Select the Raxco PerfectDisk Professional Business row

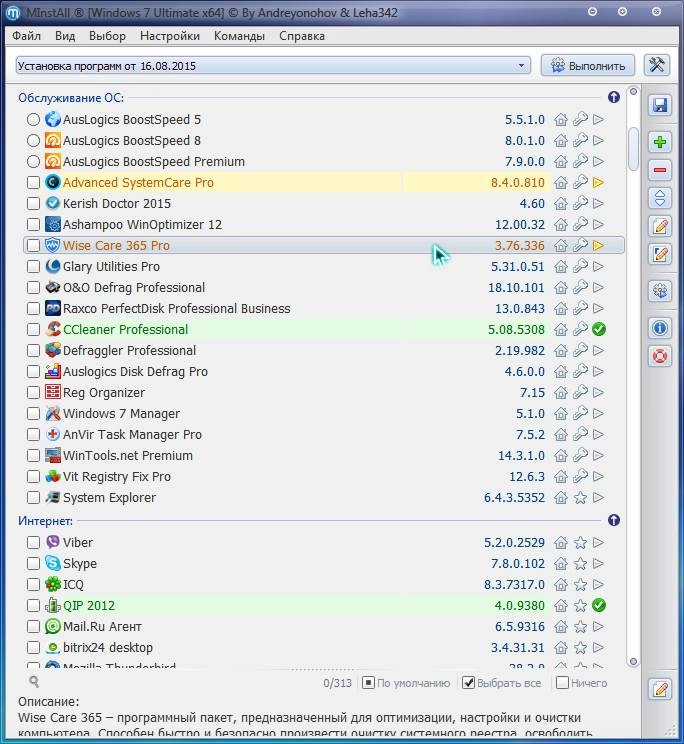tap(324, 308)
